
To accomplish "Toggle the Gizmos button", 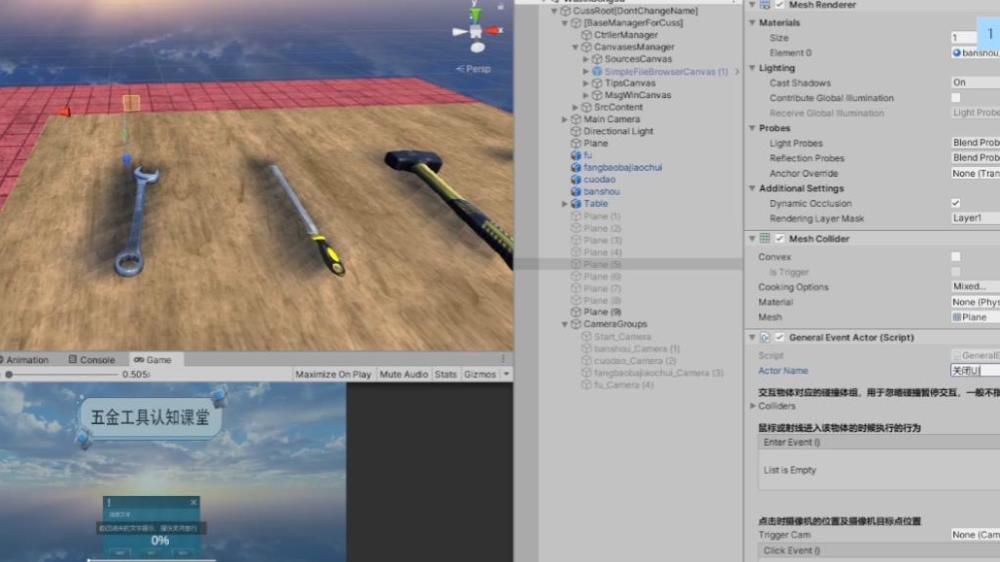I will pos(480,374).
